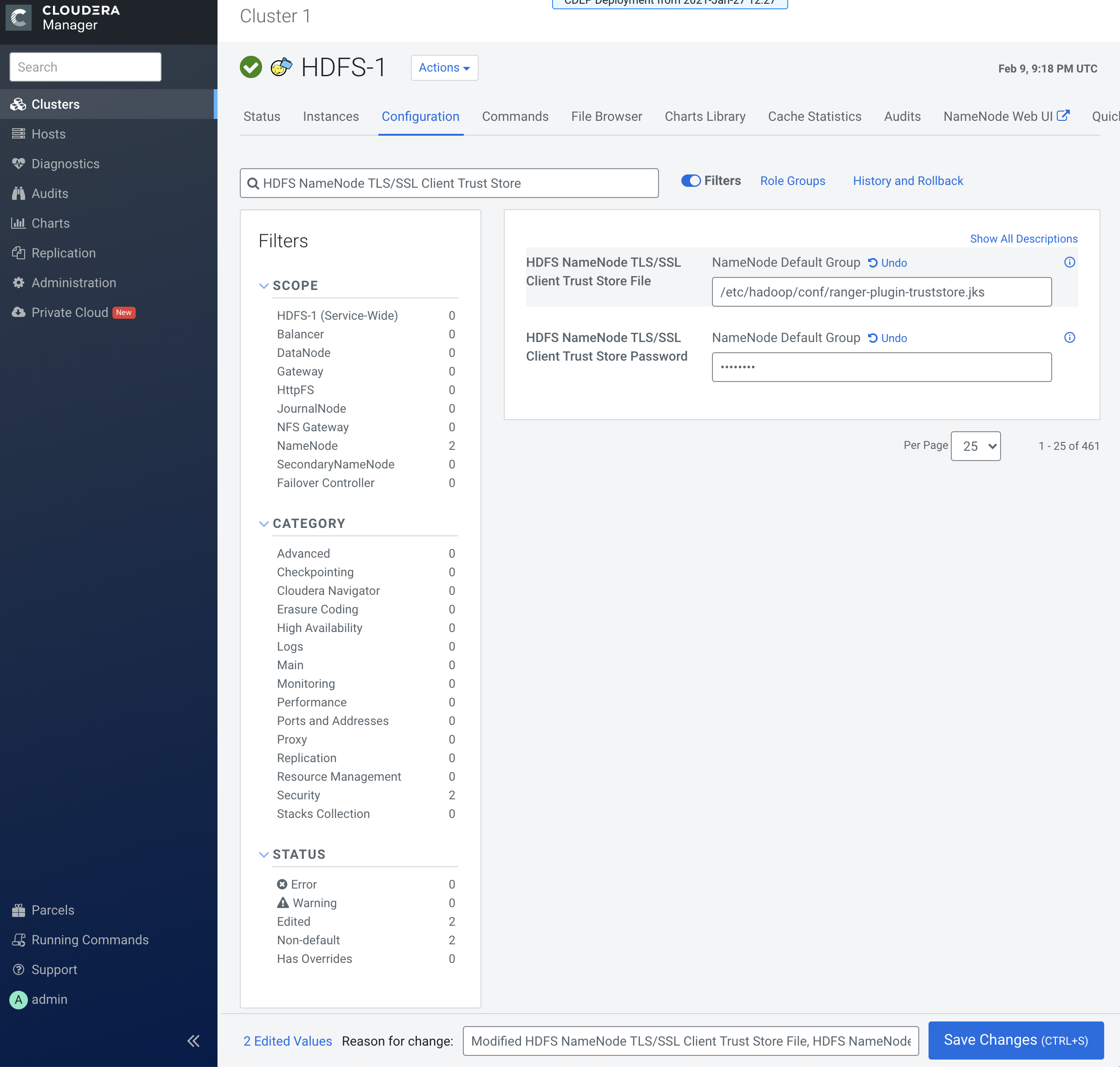The image size is (1120, 1067).
Task: Open Role Groups link
Action: click(x=792, y=181)
